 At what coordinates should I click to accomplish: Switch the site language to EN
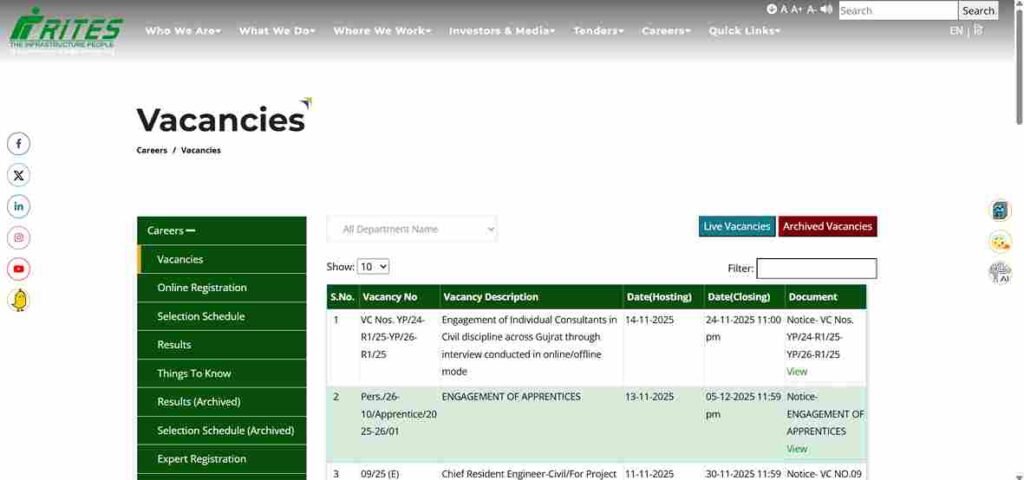click(956, 31)
